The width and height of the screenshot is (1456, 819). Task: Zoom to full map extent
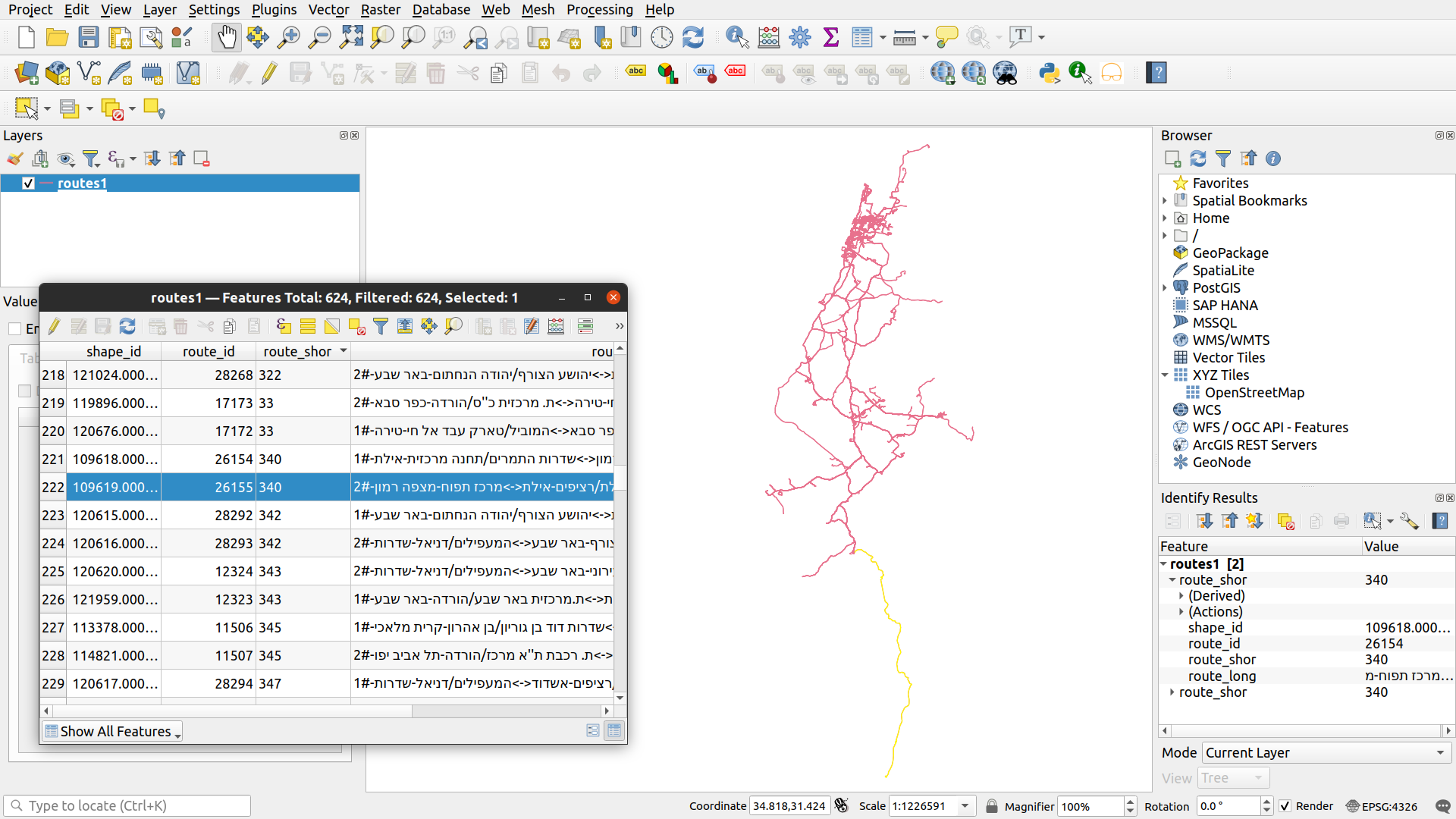[351, 36]
